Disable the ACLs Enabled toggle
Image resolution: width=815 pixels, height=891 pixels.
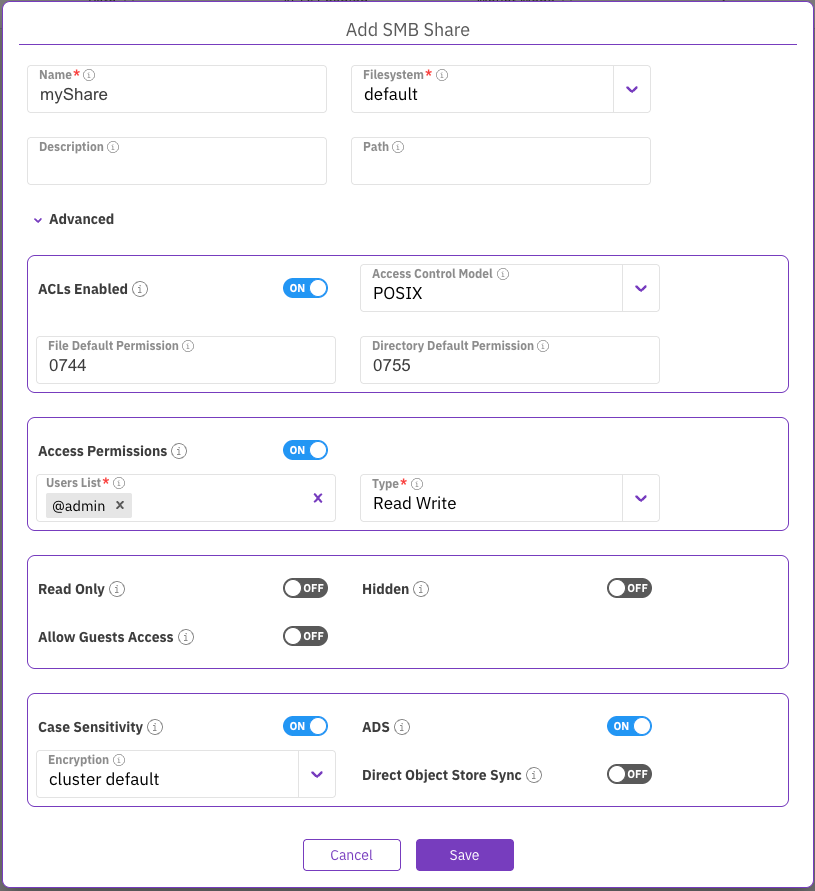pos(305,288)
